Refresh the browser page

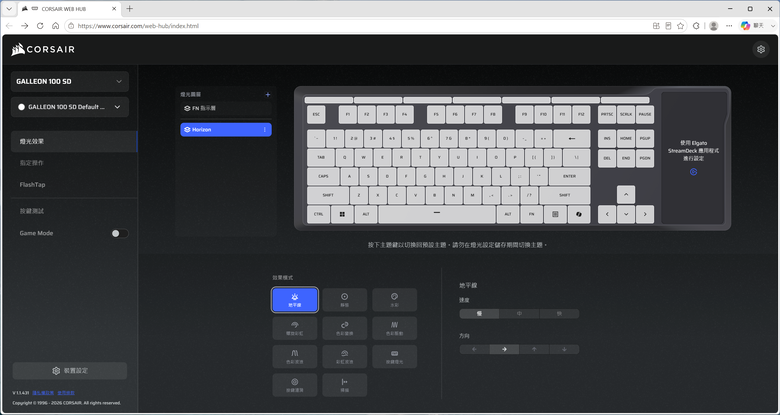coord(40,25)
